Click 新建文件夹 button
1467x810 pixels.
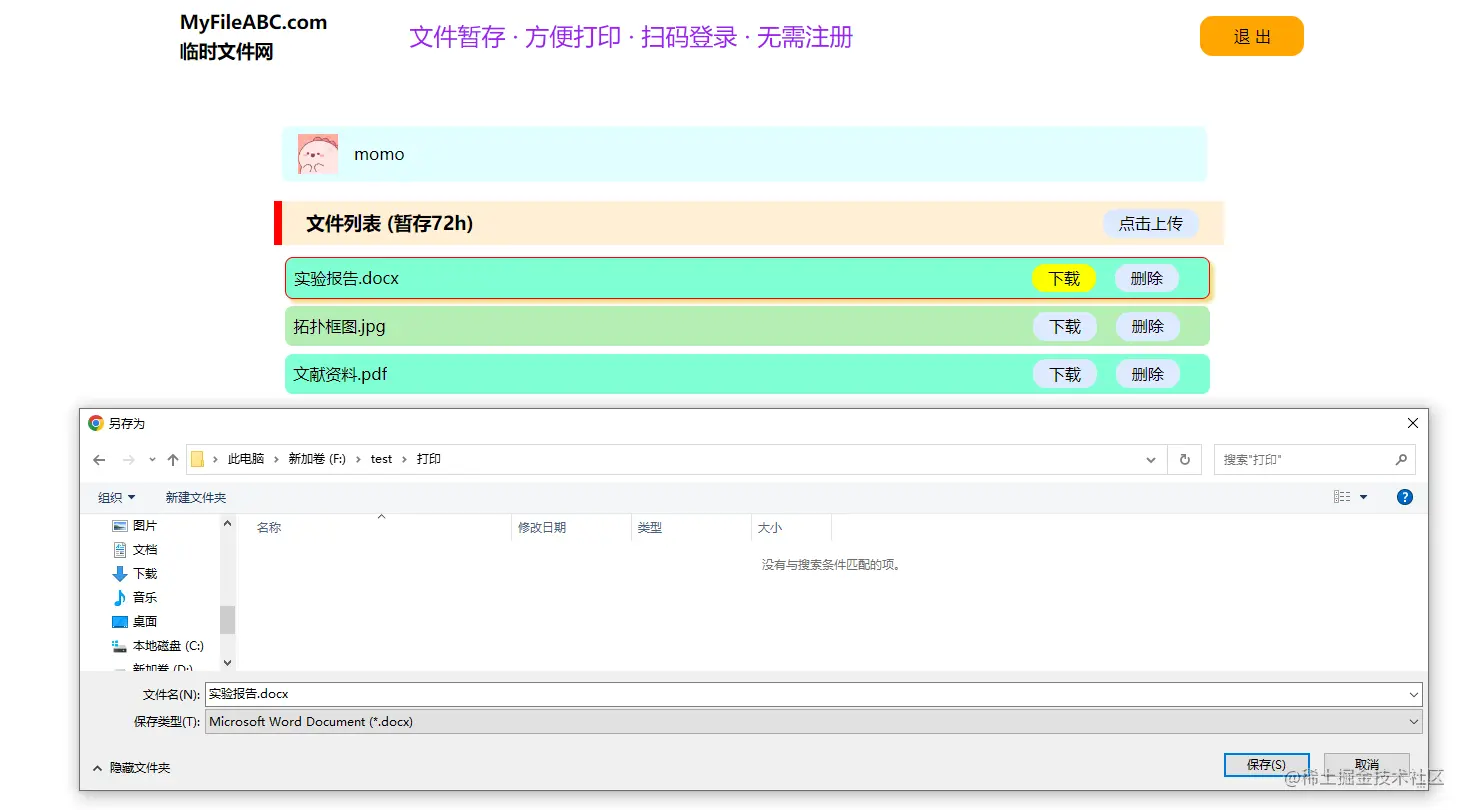pos(196,497)
